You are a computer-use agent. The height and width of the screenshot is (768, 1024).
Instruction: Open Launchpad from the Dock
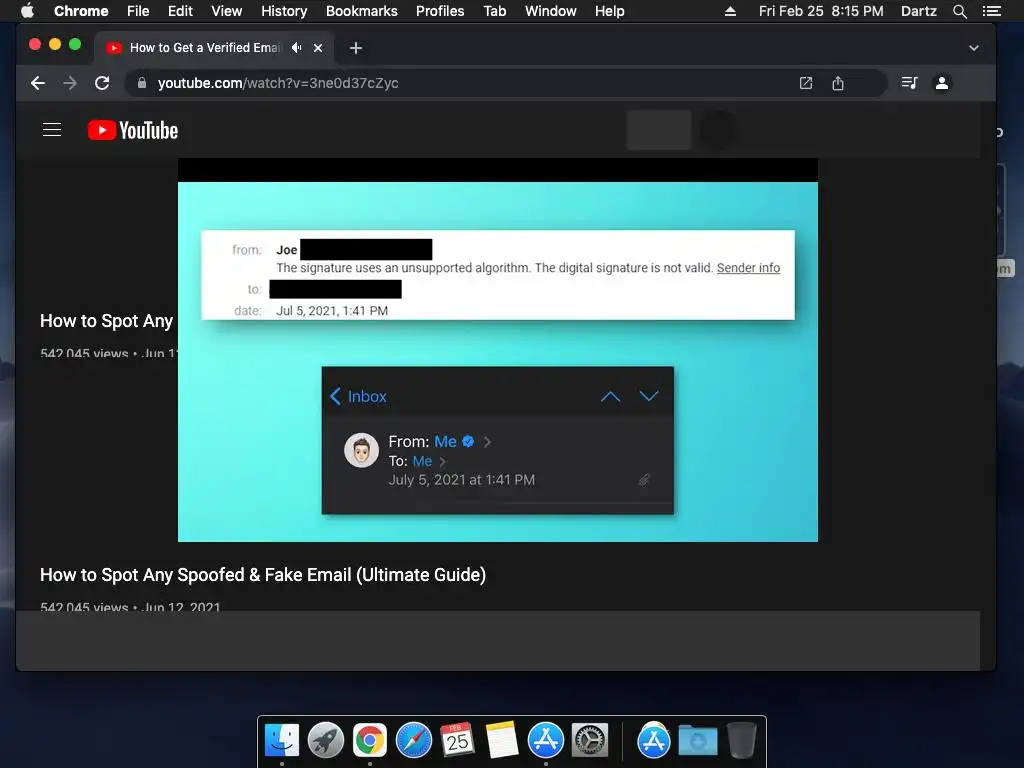pos(326,740)
